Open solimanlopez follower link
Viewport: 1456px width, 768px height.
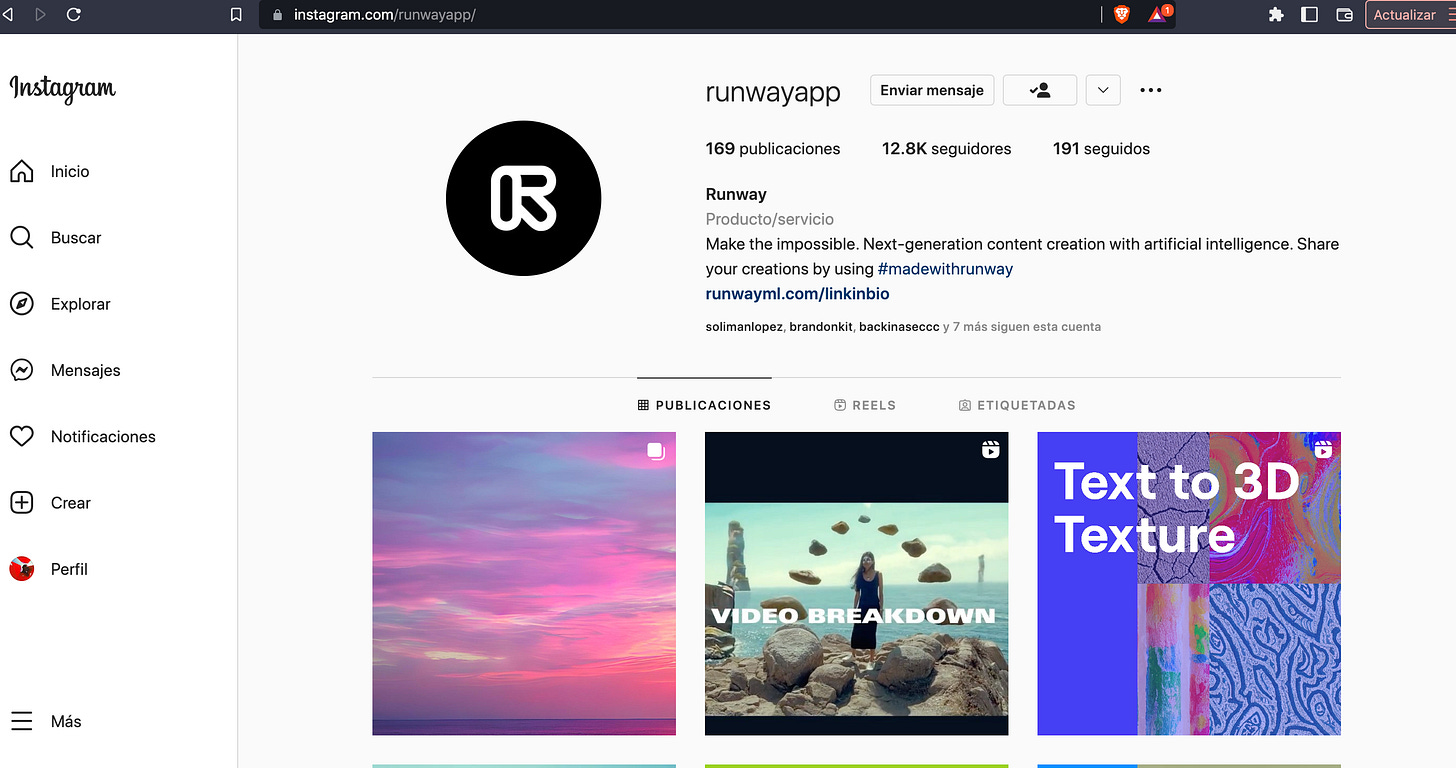click(x=744, y=327)
